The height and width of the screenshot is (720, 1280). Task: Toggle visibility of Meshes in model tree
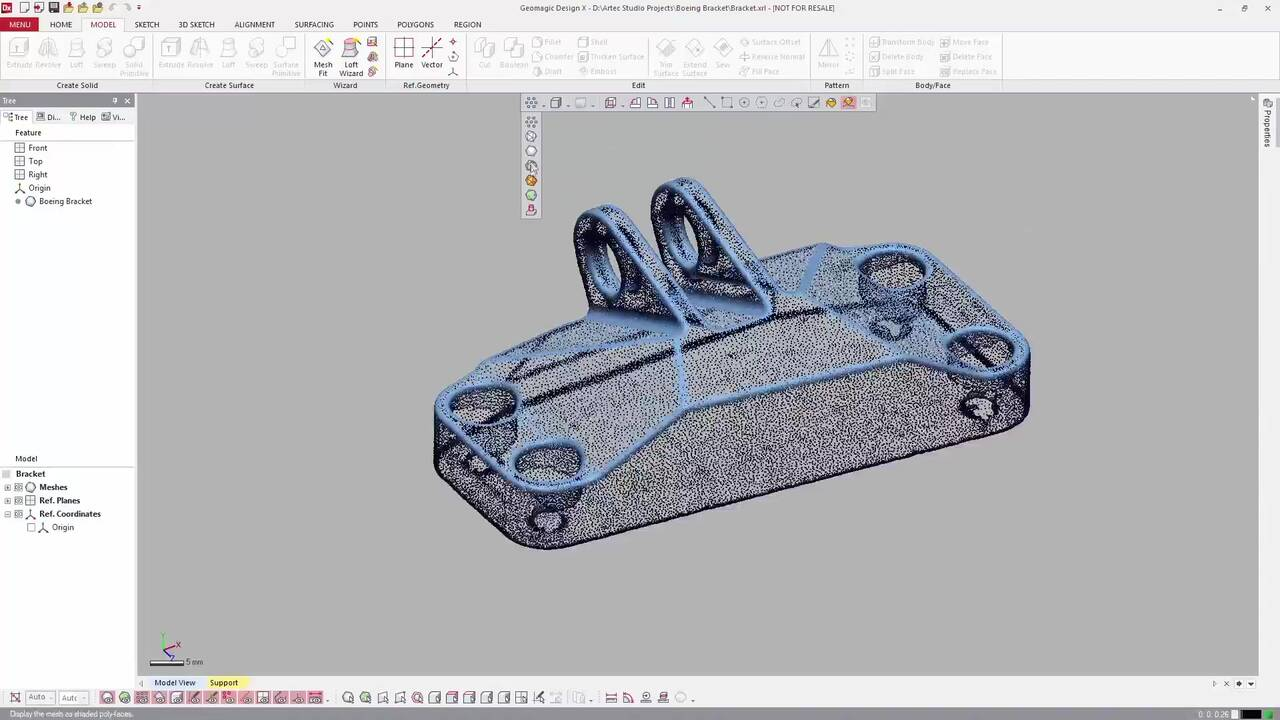pyautogui.click(x=18, y=487)
